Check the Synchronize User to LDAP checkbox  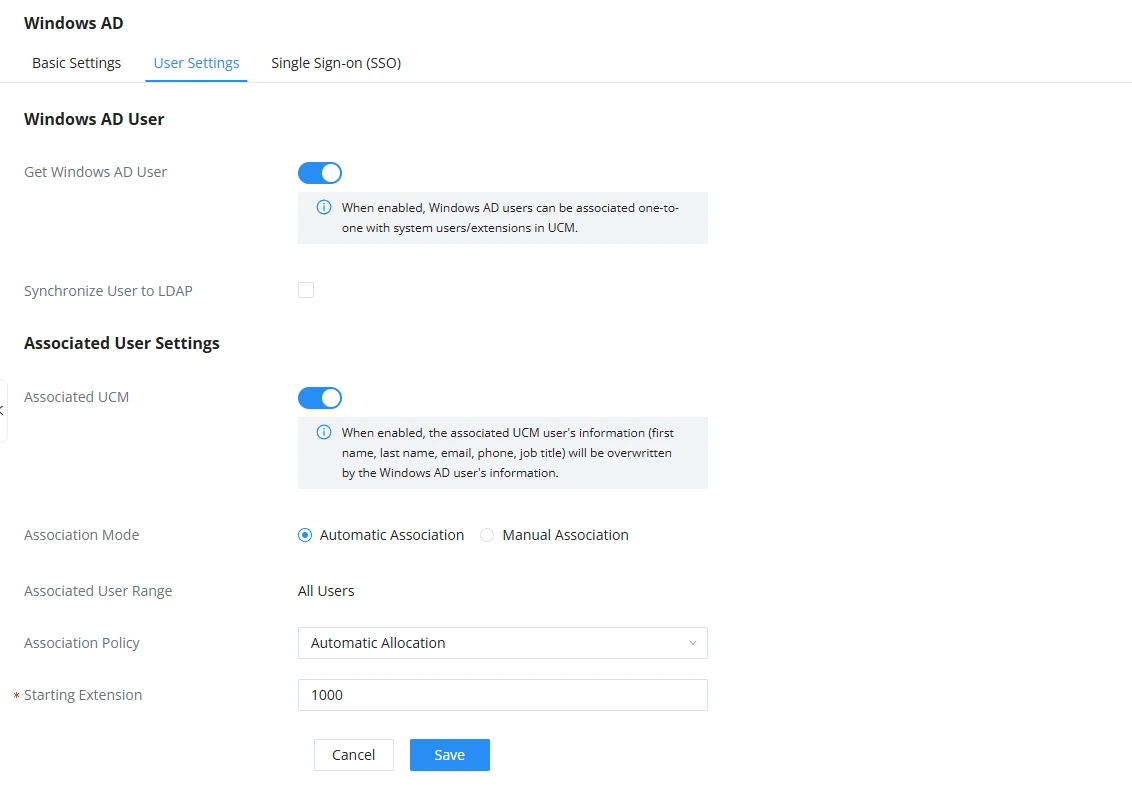pyautogui.click(x=306, y=290)
